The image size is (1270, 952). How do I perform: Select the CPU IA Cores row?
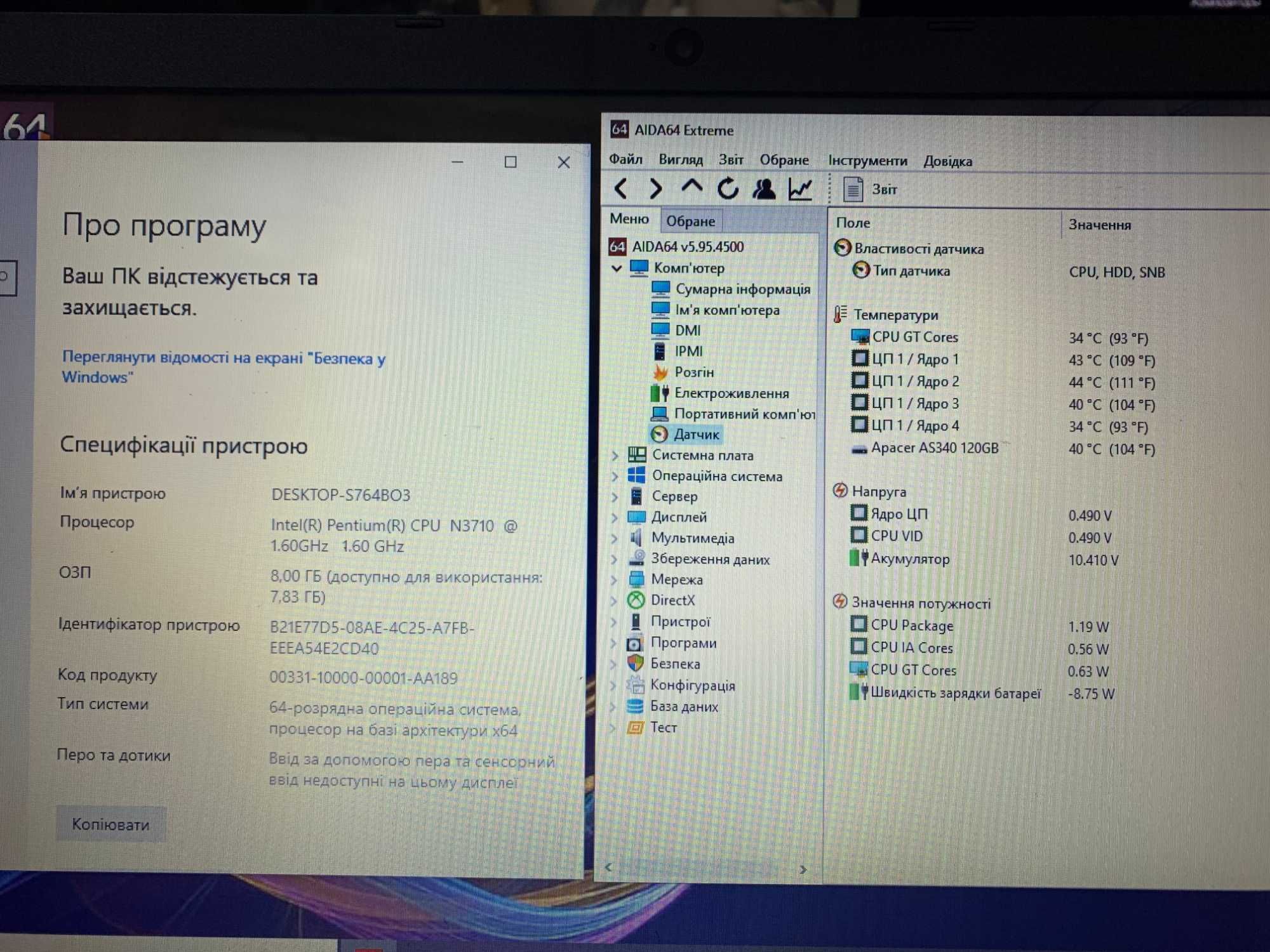[x=979, y=649]
